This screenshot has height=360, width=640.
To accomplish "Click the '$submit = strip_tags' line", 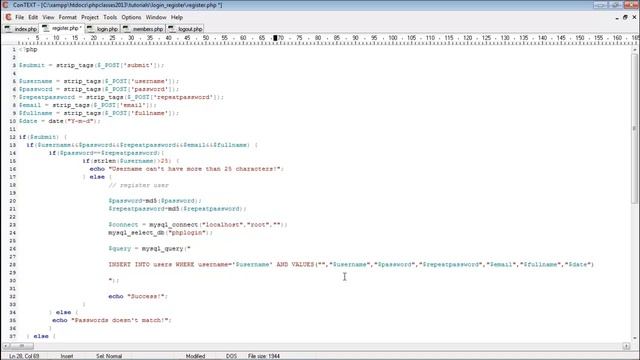I will tap(91, 65).
